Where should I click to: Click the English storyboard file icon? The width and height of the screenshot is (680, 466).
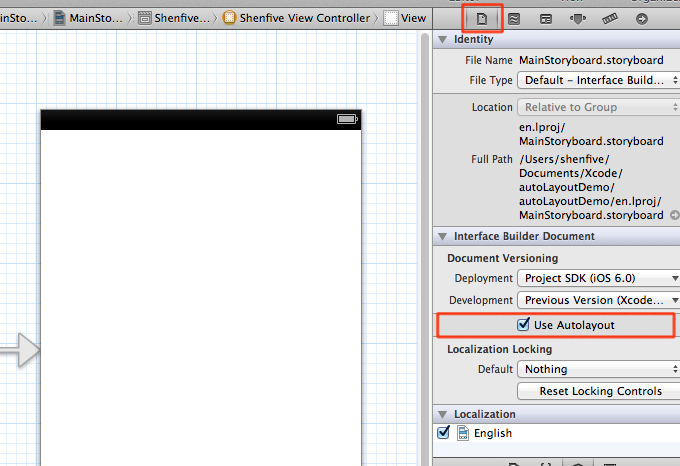pyautogui.click(x=463, y=433)
